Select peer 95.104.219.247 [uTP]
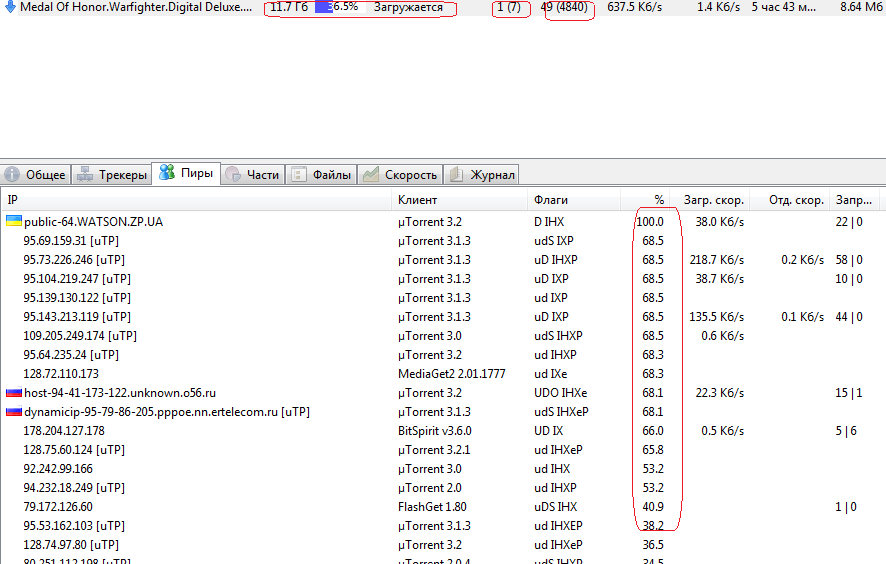 tap(77, 279)
